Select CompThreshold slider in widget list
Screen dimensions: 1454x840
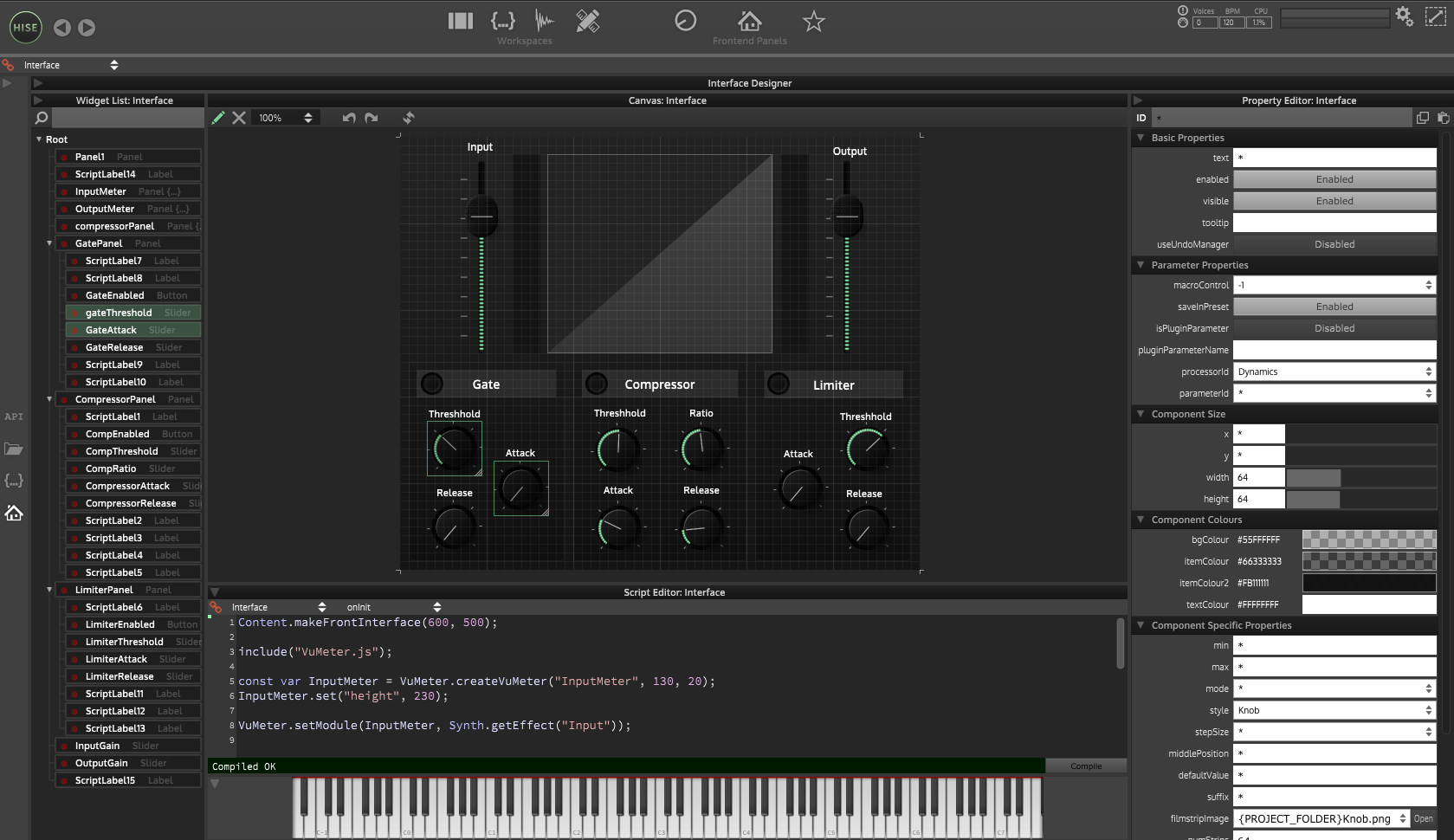point(122,451)
